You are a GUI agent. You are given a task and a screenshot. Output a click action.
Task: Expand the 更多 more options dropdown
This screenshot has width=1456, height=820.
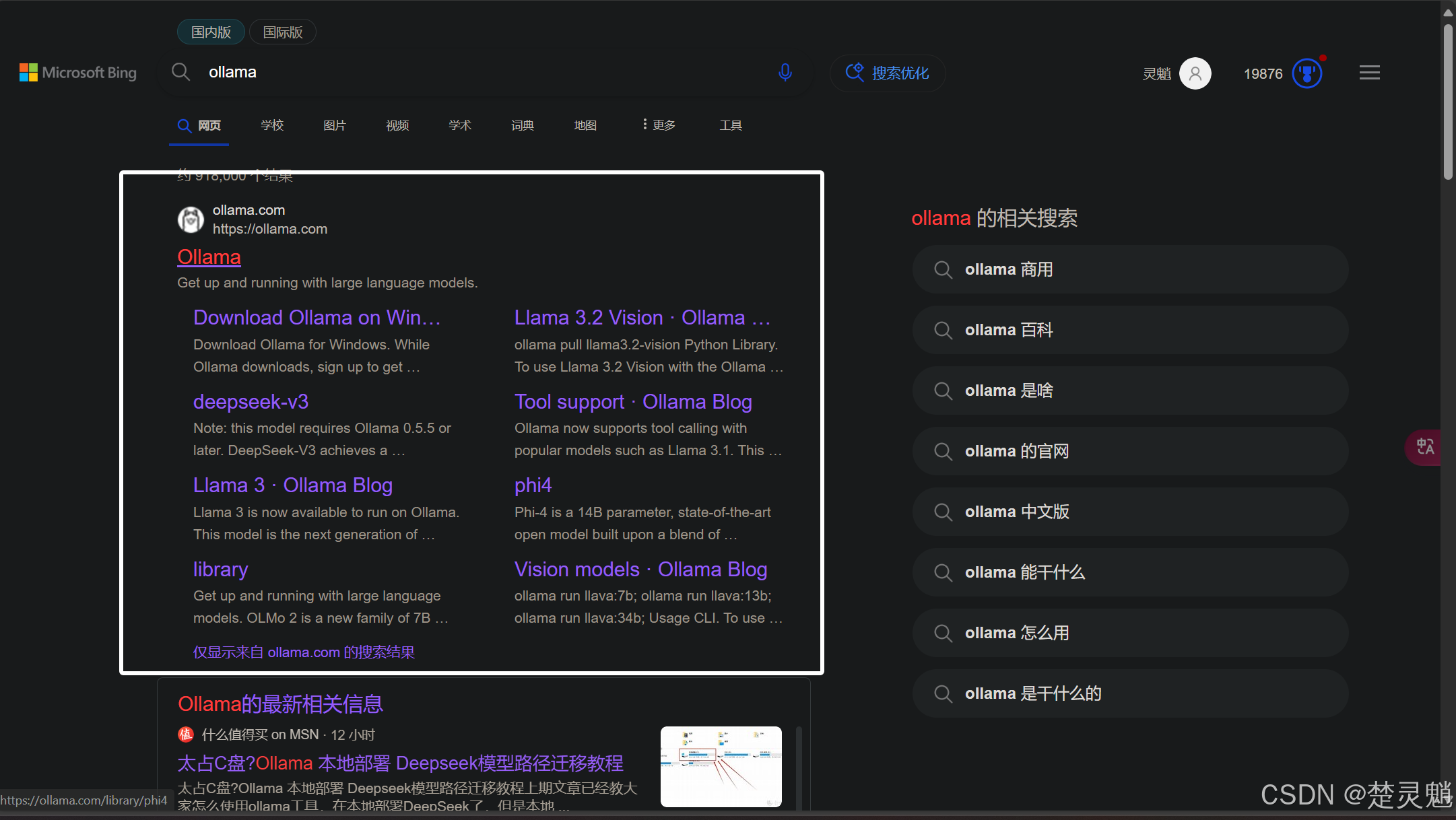coord(659,125)
